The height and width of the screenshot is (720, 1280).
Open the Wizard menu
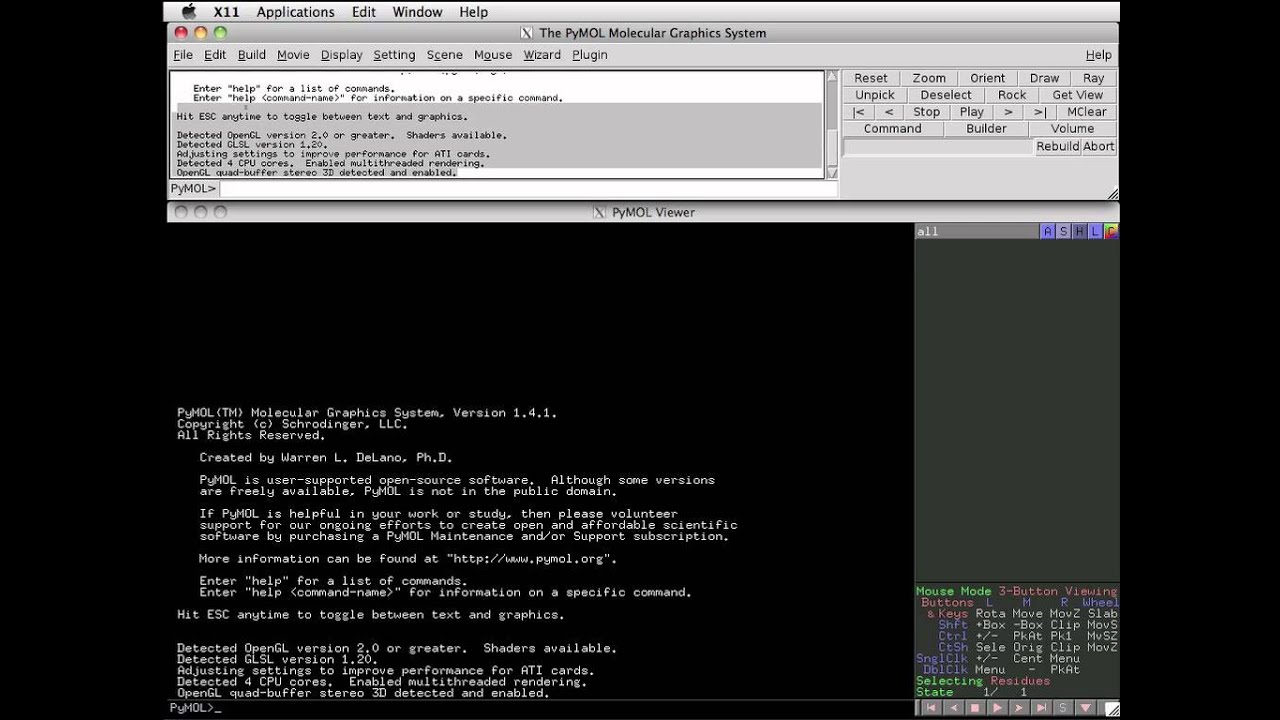(542, 55)
